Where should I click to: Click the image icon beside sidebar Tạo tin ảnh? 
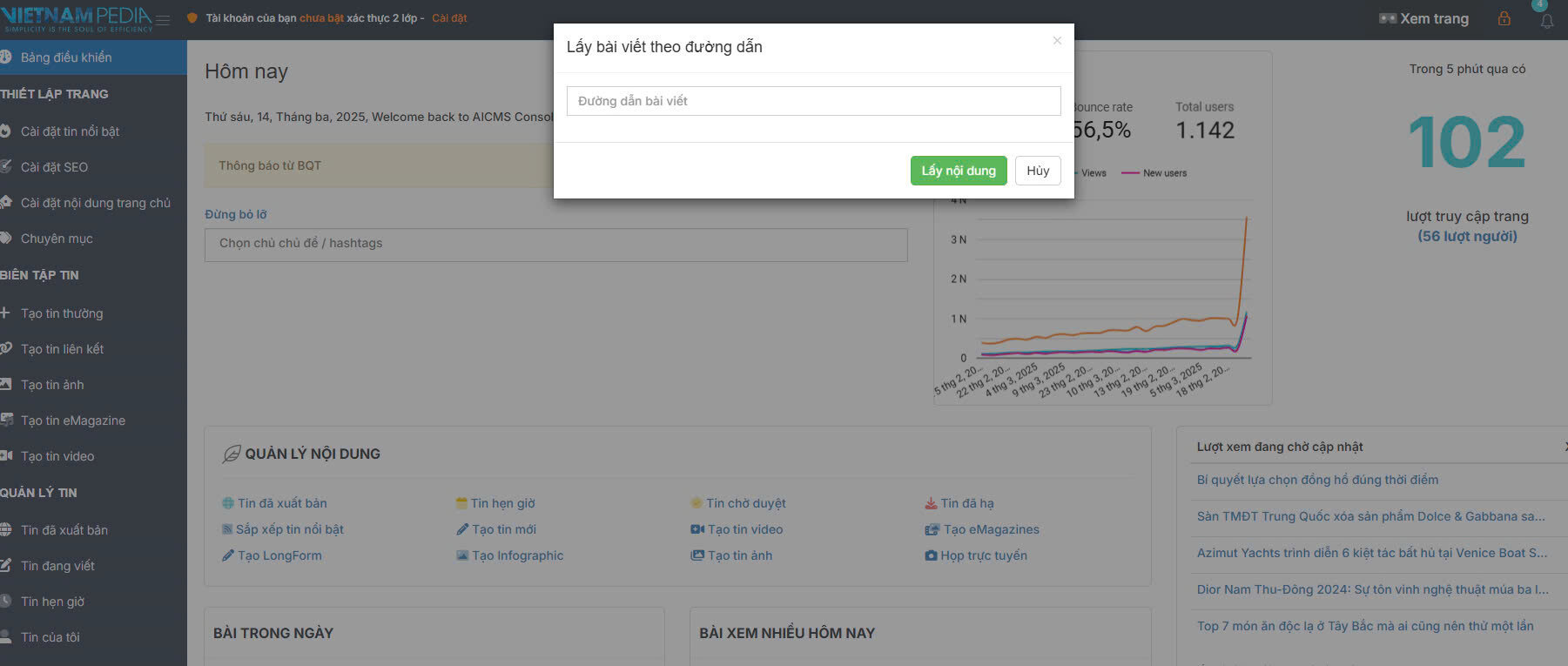pos(5,384)
